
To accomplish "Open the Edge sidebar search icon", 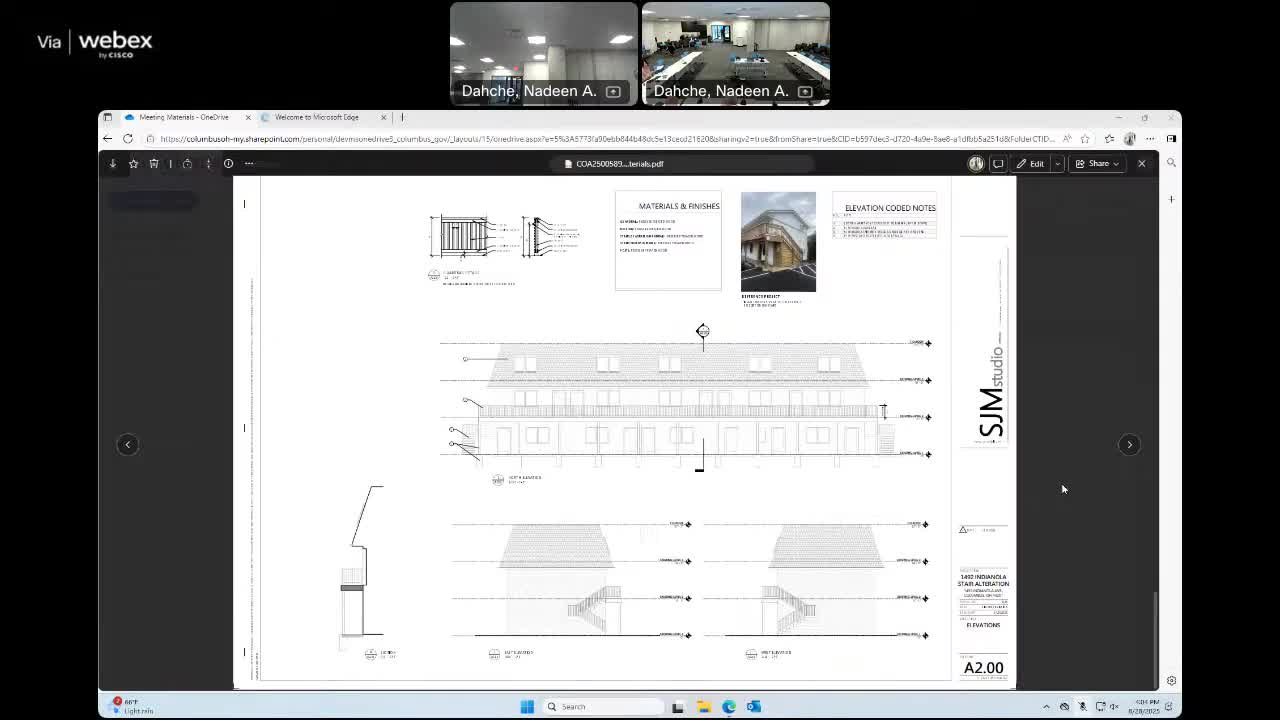I will (x=1171, y=163).
